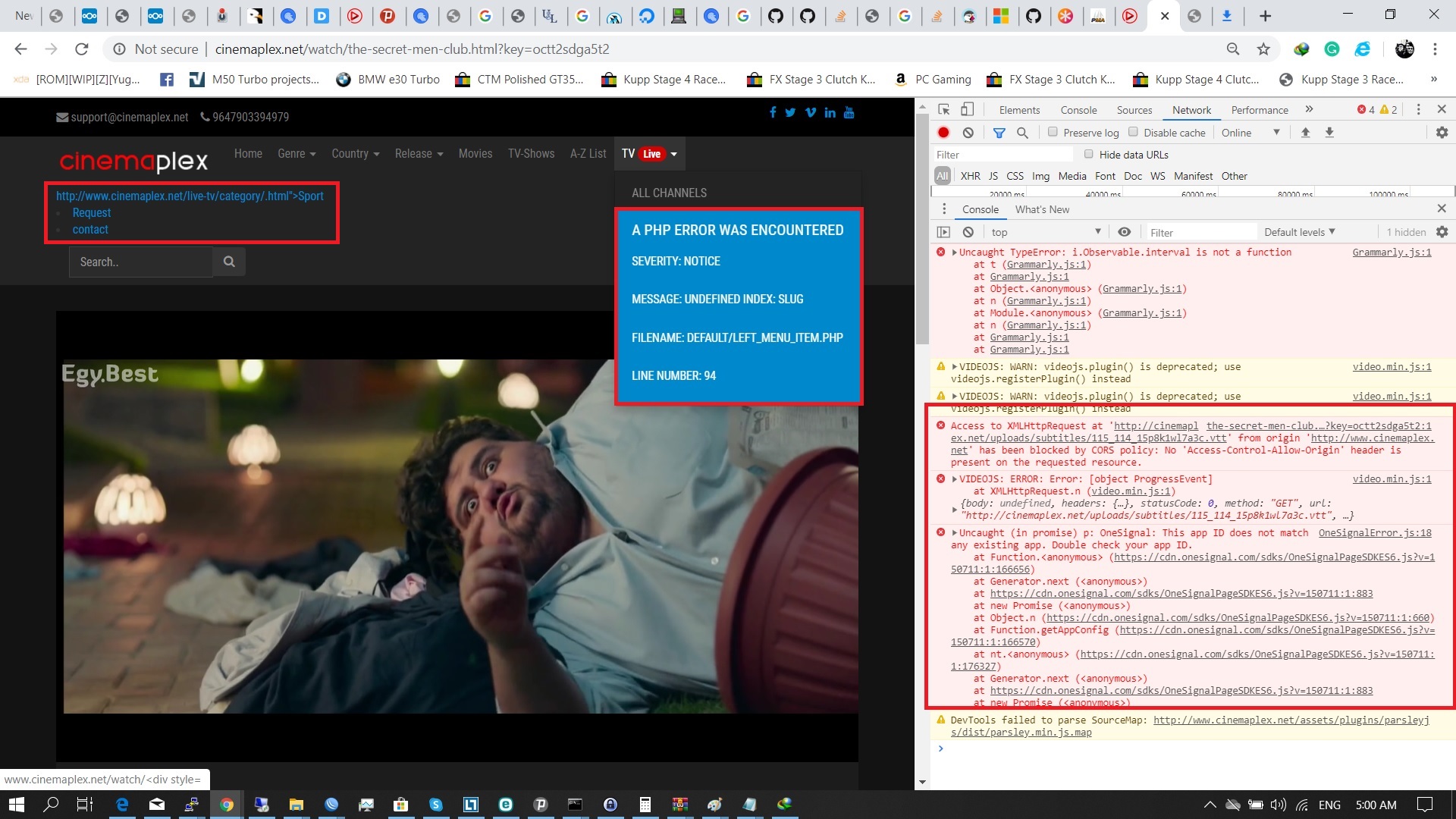Reload the current page
This screenshot has height=819, width=1456.
point(82,49)
